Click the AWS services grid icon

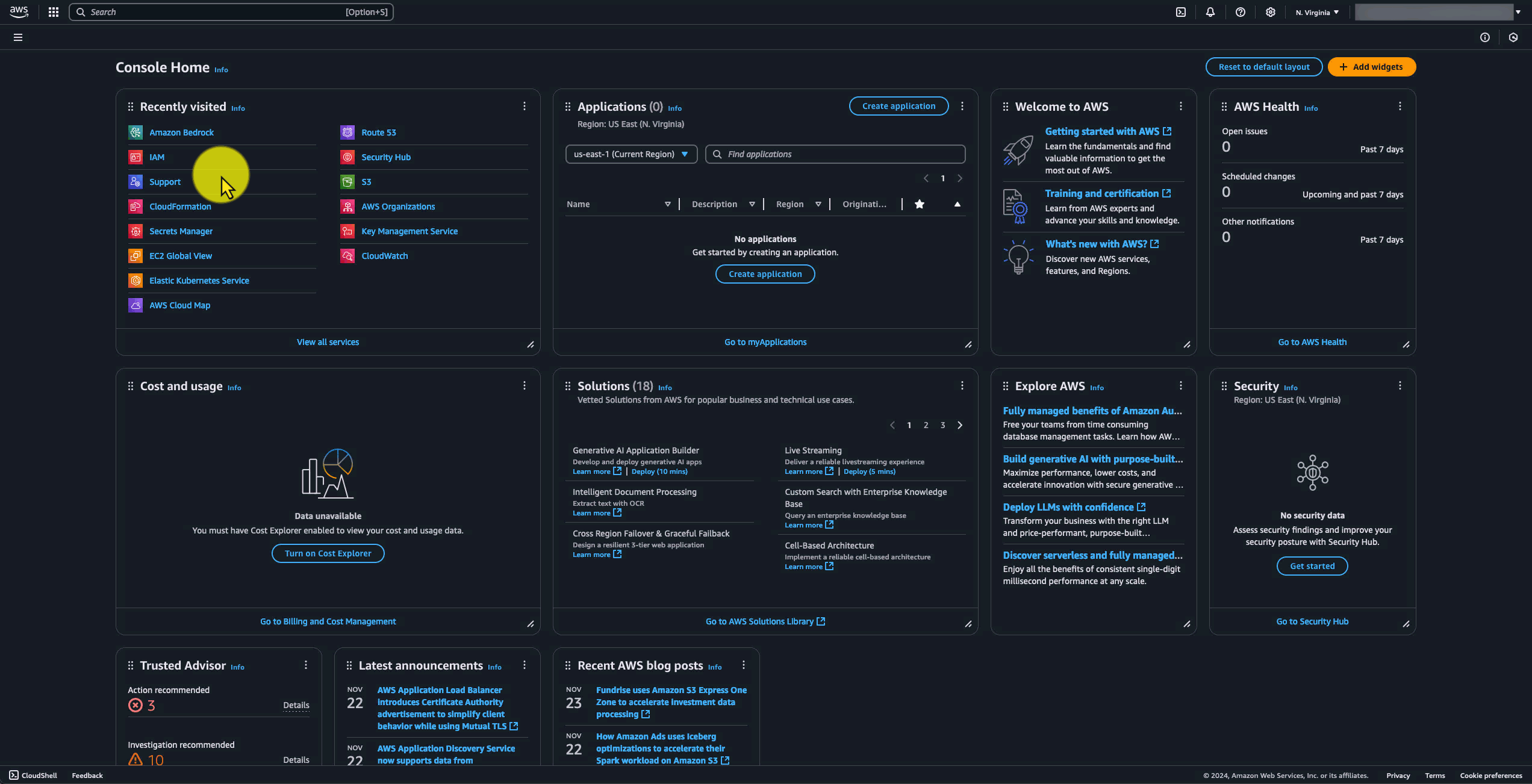[x=53, y=12]
